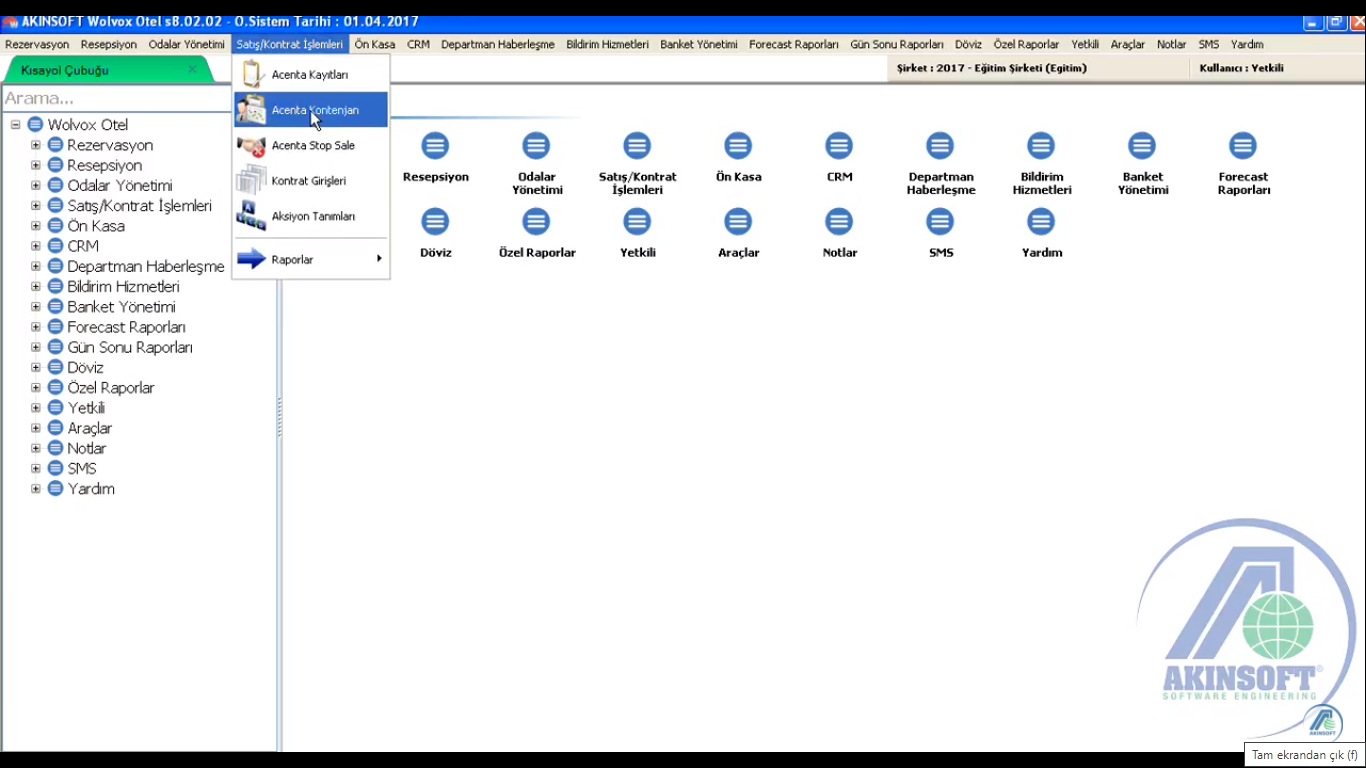Click the Kontrat Girişleri documents icon
This screenshot has width=1366, height=768.
251,180
